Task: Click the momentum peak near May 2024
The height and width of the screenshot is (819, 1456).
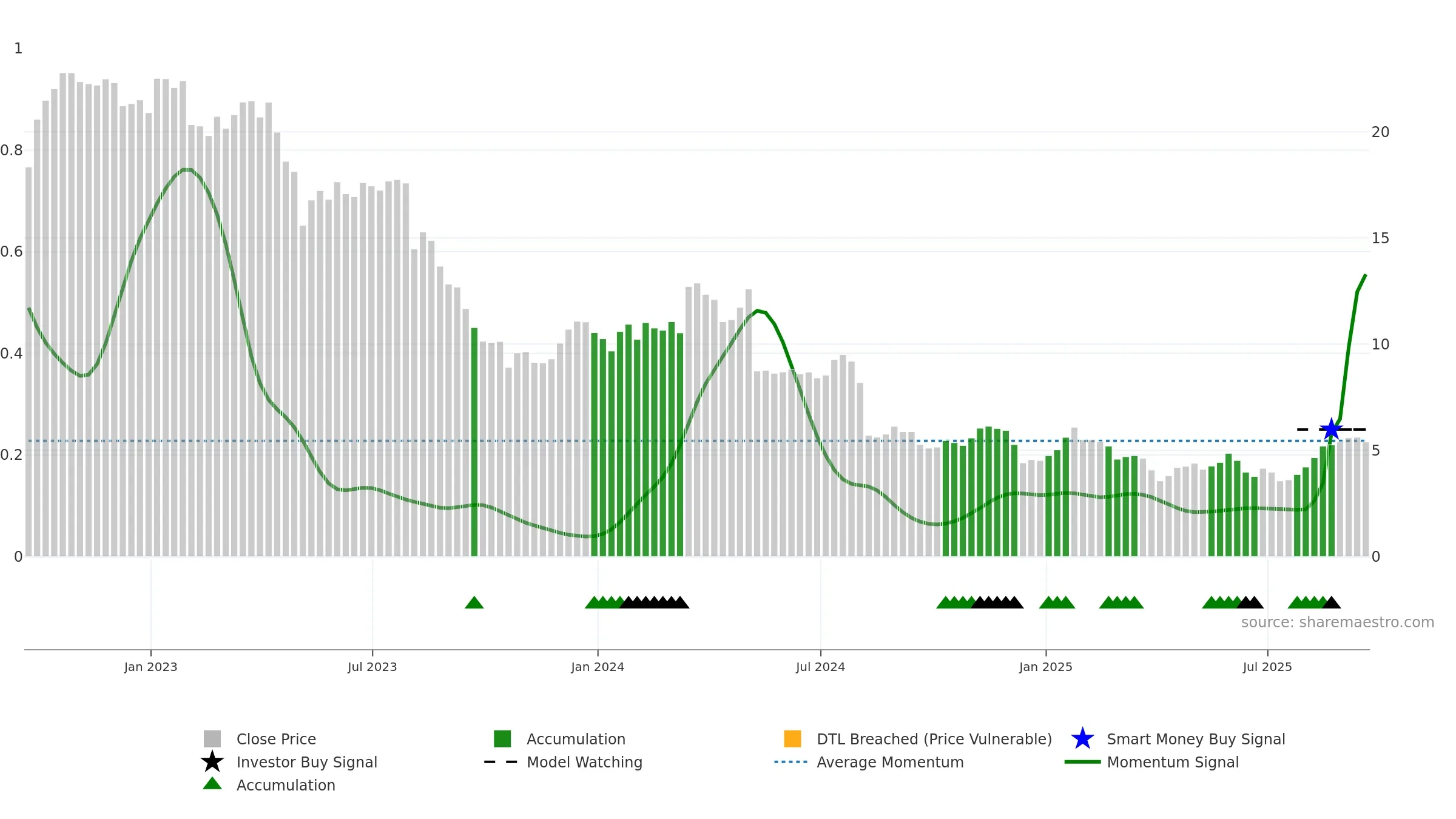Action: [757, 311]
